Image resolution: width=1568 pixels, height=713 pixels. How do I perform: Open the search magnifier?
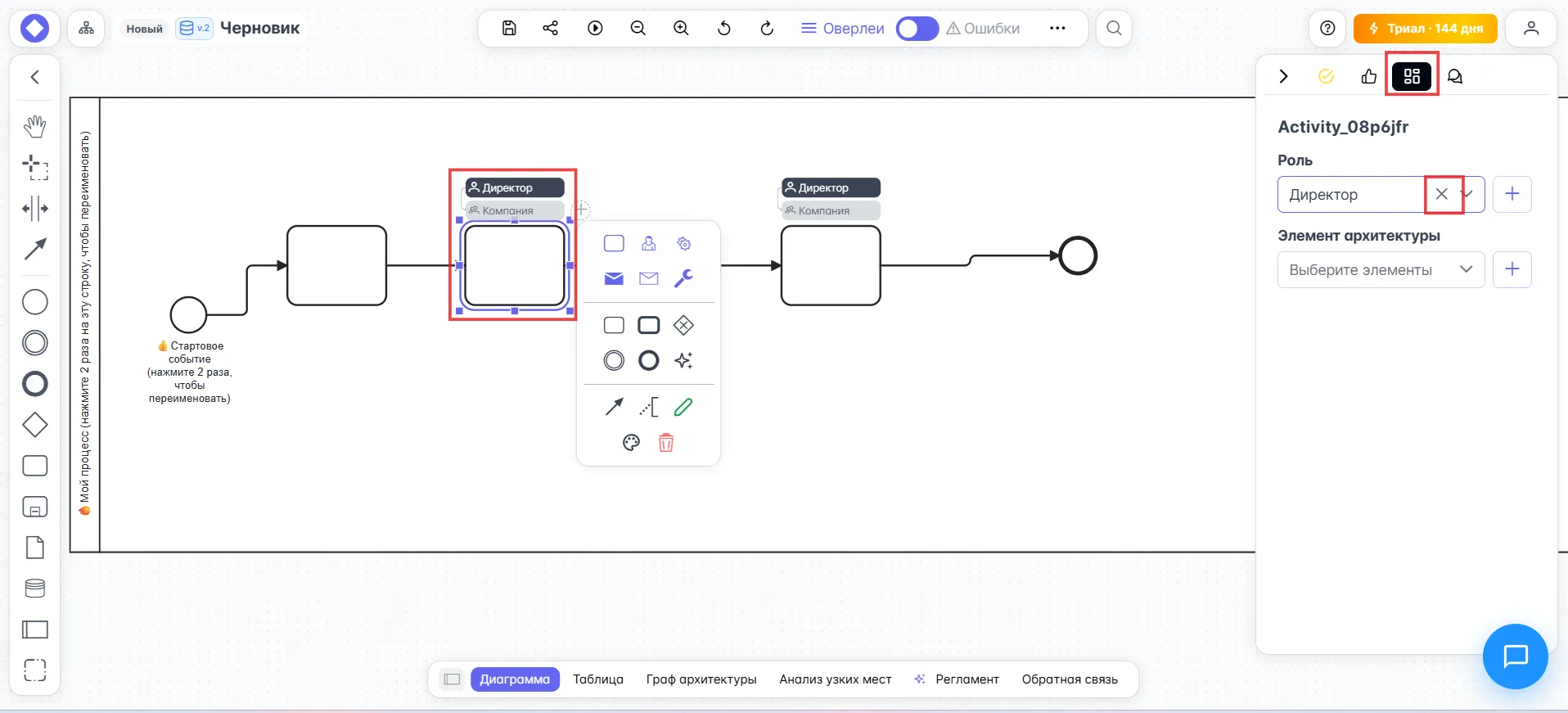[1114, 29]
